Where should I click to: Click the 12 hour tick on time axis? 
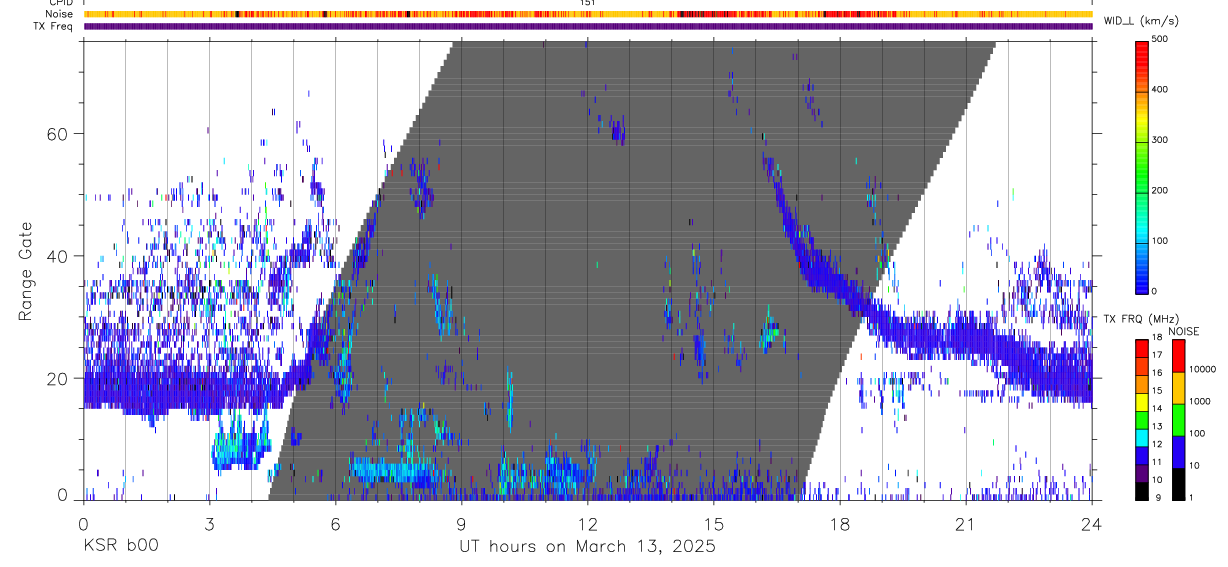click(x=588, y=523)
